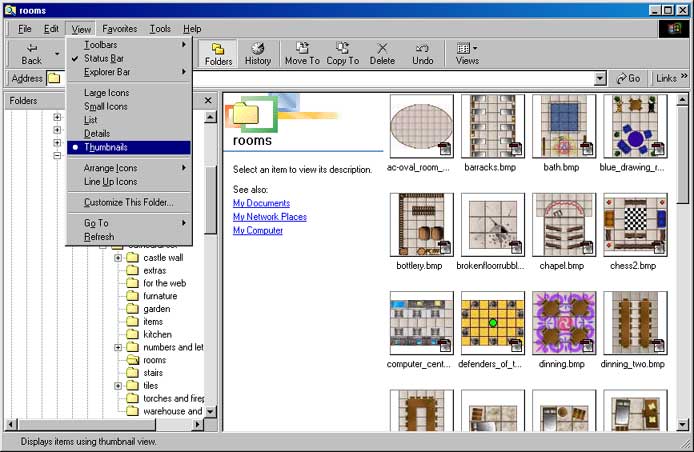The height and width of the screenshot is (452, 694).
Task: Click the Delete toolbar icon
Action: pyautogui.click(x=382, y=48)
